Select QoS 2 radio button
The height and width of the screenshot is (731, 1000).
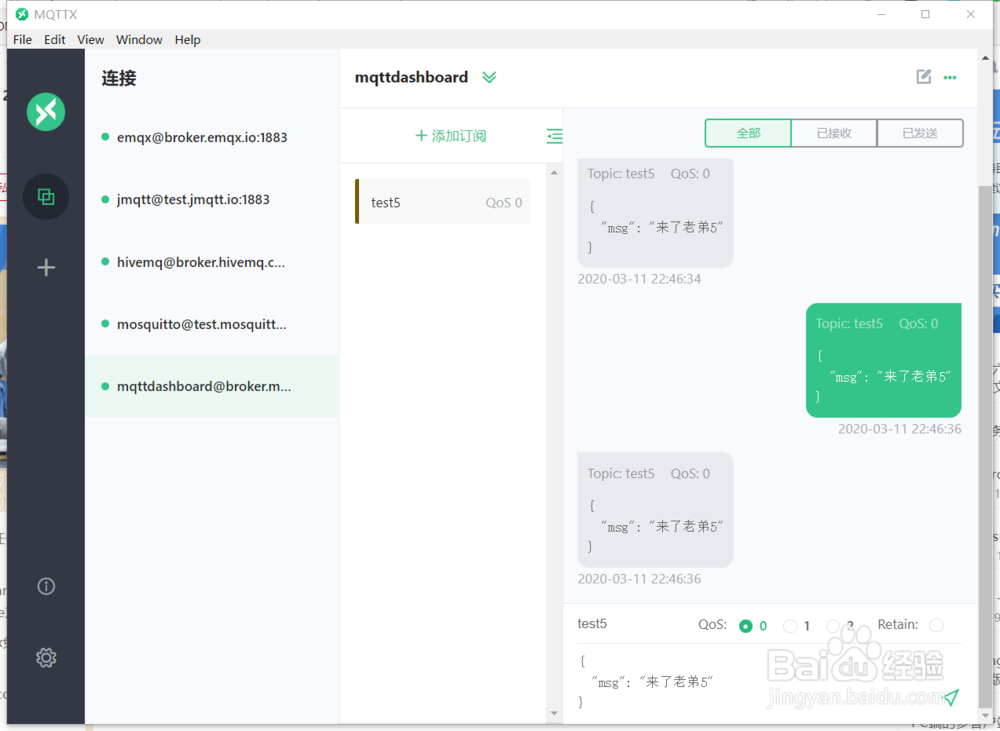point(833,626)
